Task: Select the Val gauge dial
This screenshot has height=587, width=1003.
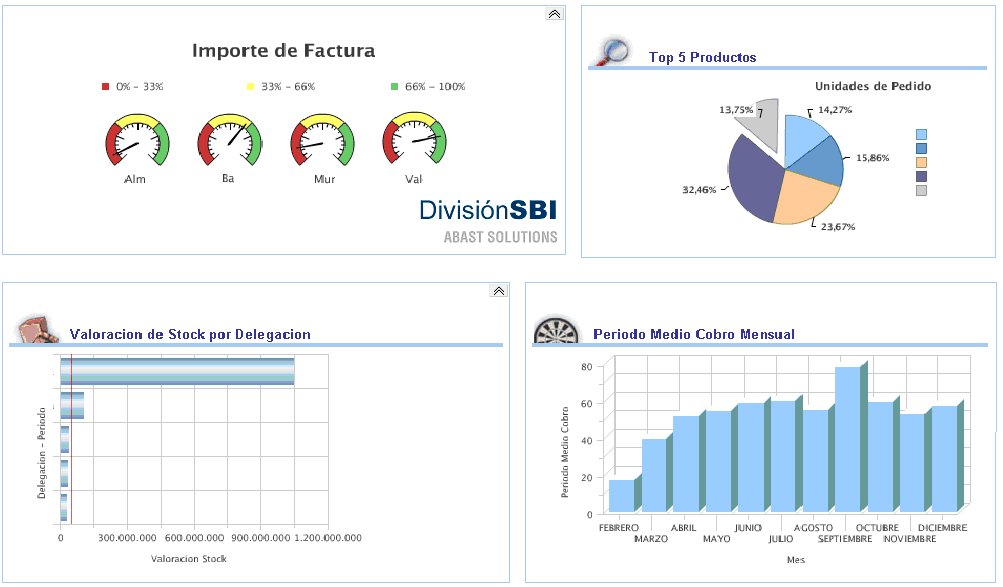Action: pyautogui.click(x=415, y=142)
